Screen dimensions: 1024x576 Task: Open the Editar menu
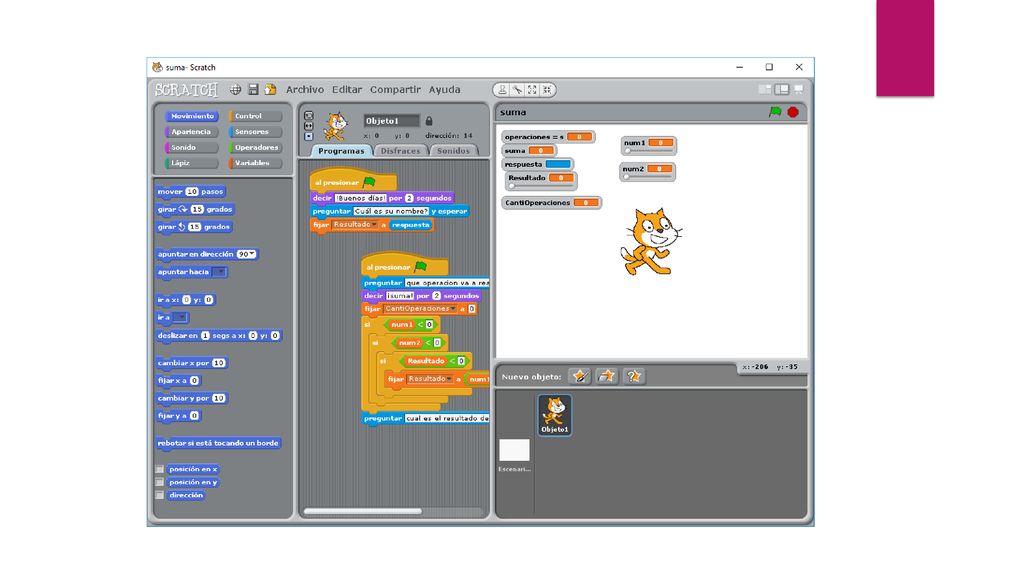pyautogui.click(x=347, y=89)
